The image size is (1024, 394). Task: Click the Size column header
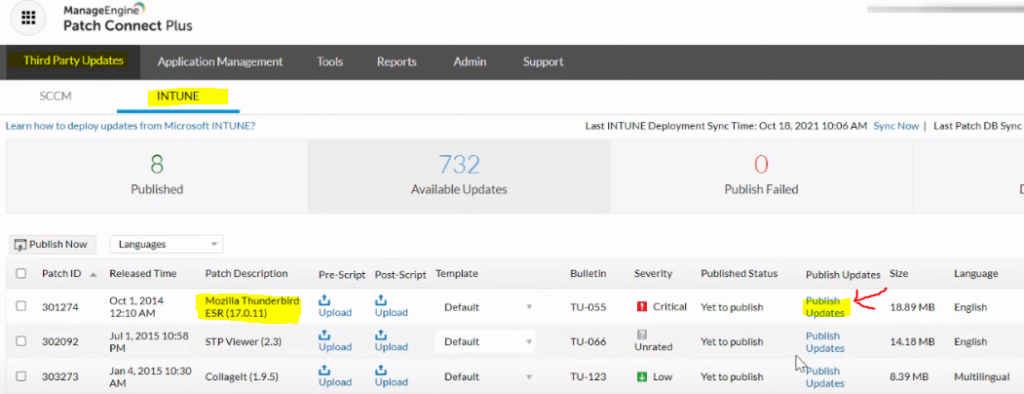click(899, 273)
